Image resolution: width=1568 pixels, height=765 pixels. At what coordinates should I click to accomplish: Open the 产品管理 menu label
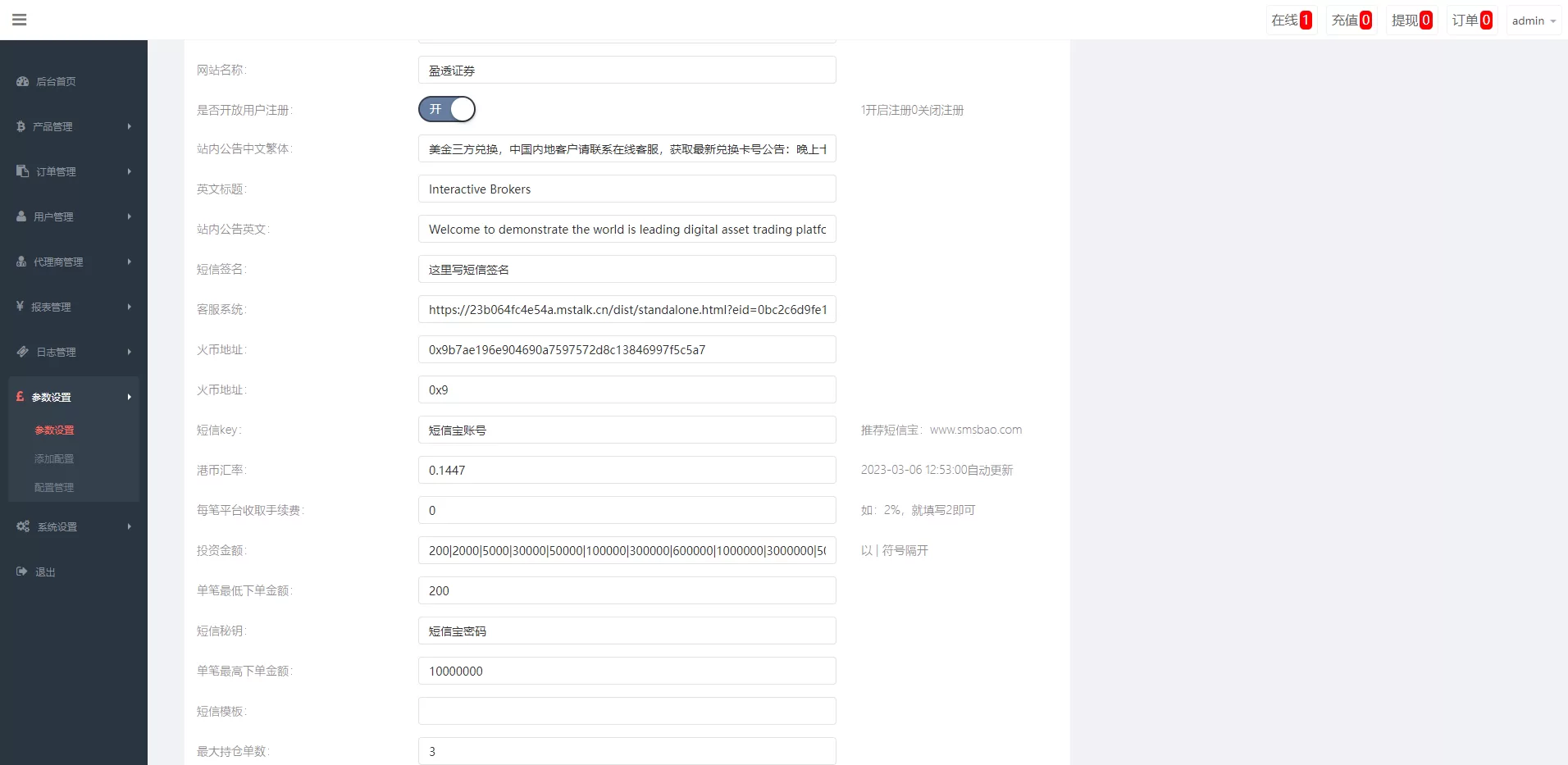52,126
